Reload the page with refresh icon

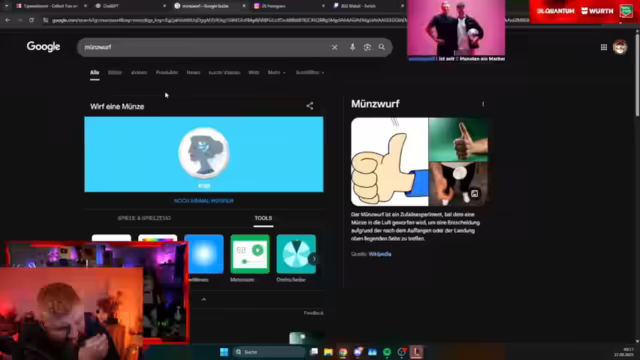(x=31, y=20)
